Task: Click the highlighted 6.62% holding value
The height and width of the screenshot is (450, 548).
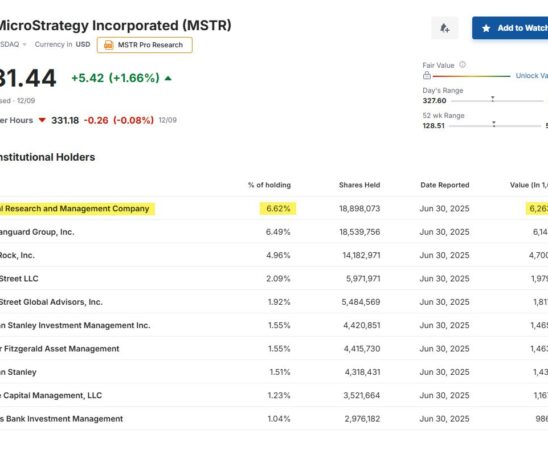Action: click(278, 209)
